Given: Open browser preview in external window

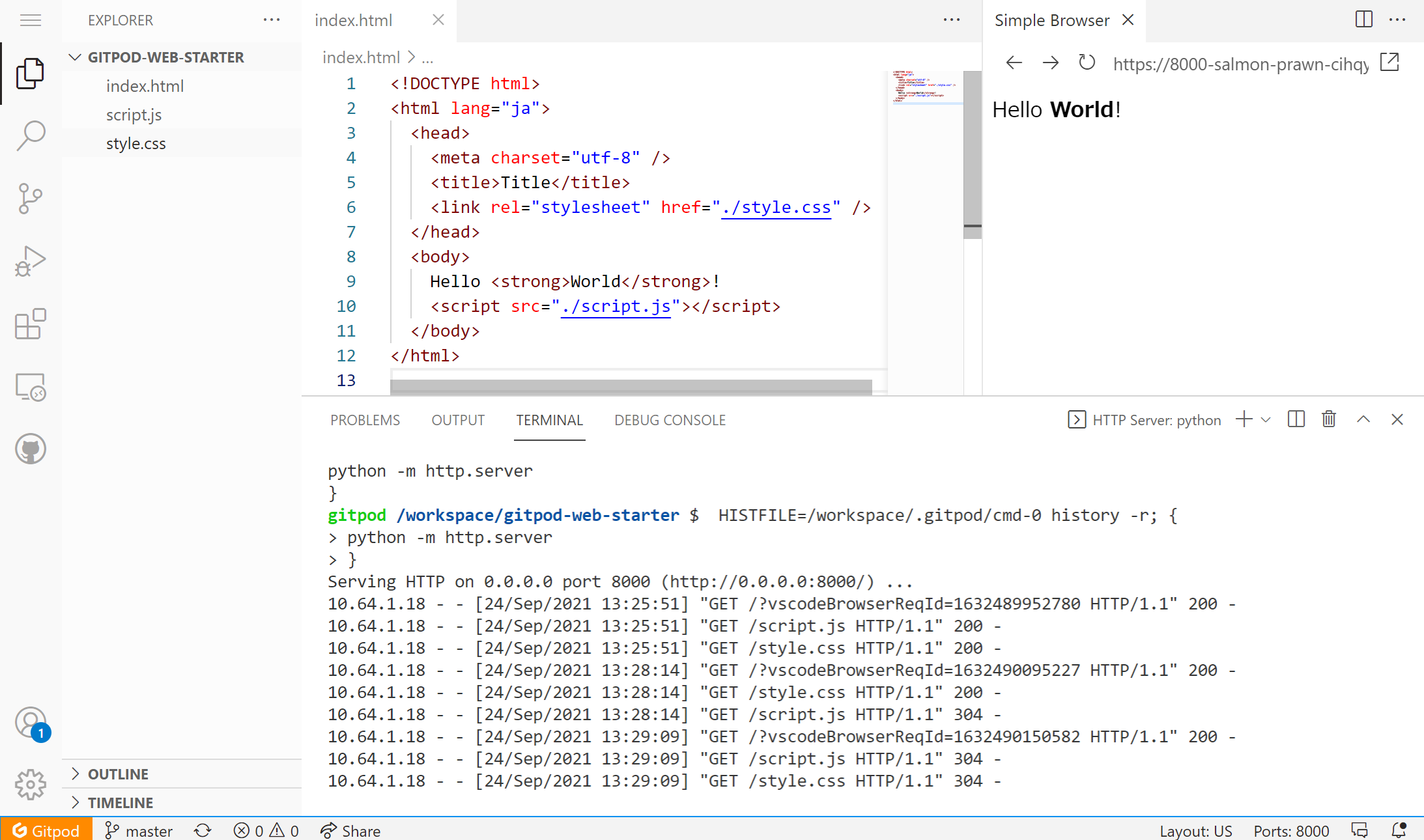Looking at the screenshot, I should [x=1389, y=63].
